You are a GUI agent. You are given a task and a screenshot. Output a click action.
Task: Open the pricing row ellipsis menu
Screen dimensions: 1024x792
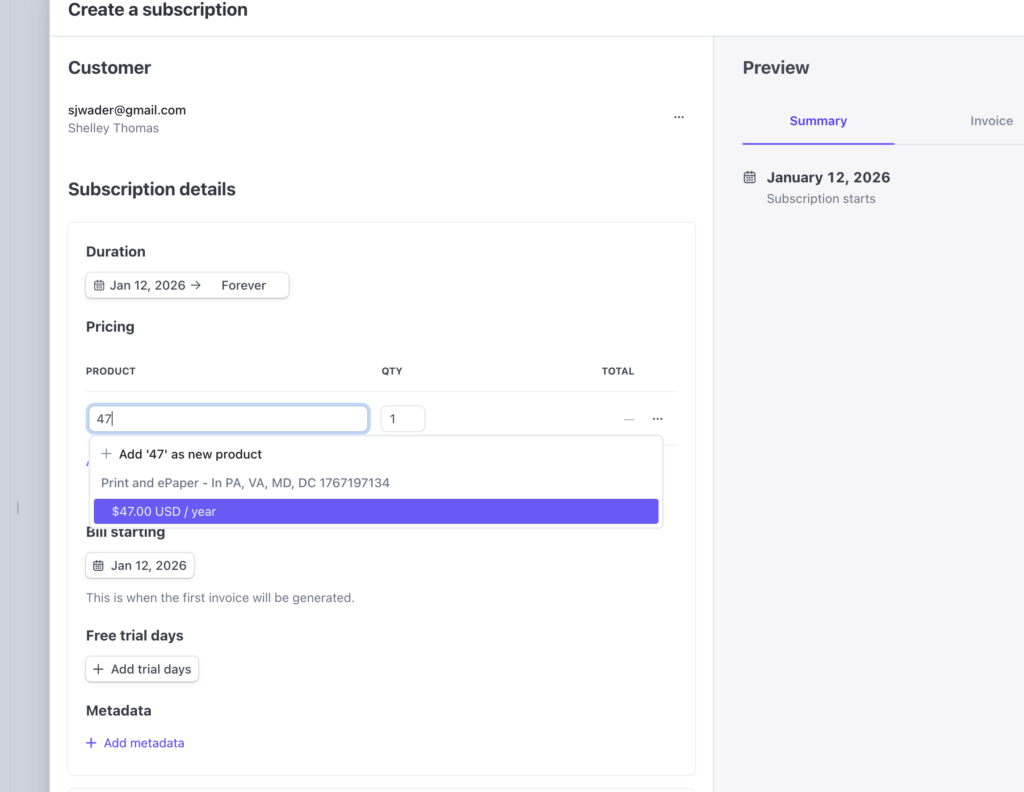tap(657, 419)
